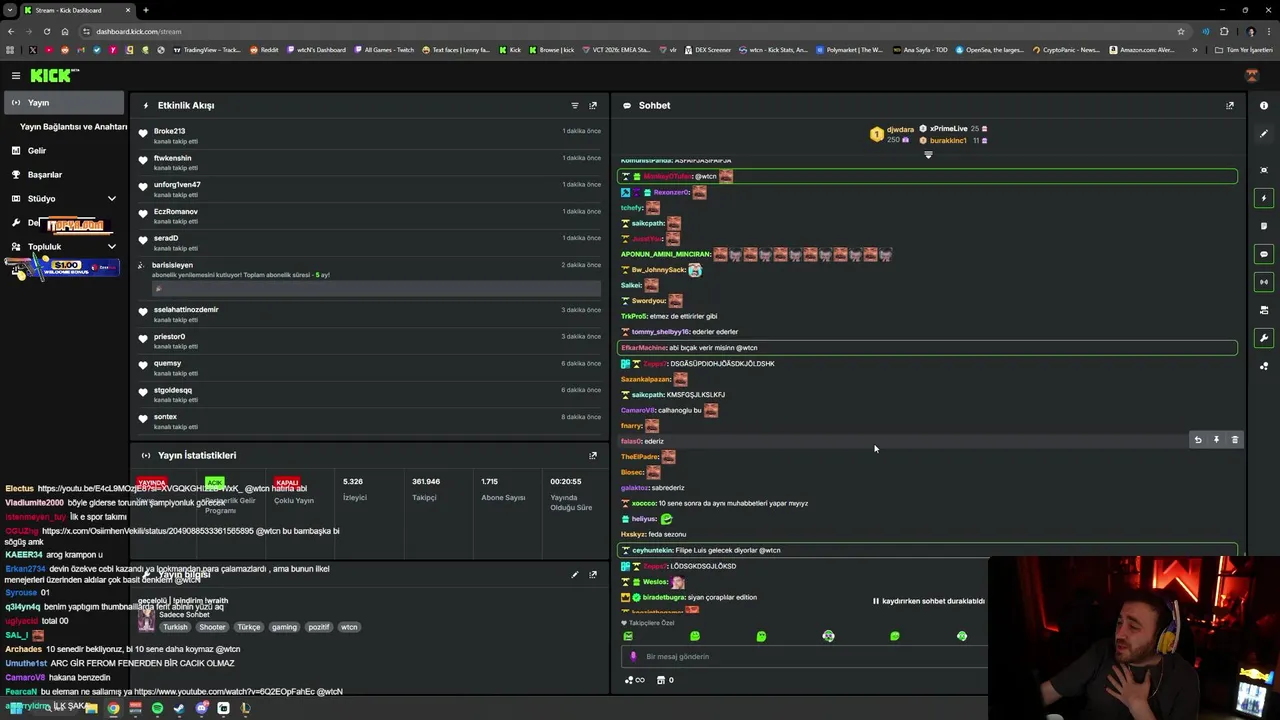Go to the browser home page
This screenshot has width=1280, height=720.
pos(65,31)
